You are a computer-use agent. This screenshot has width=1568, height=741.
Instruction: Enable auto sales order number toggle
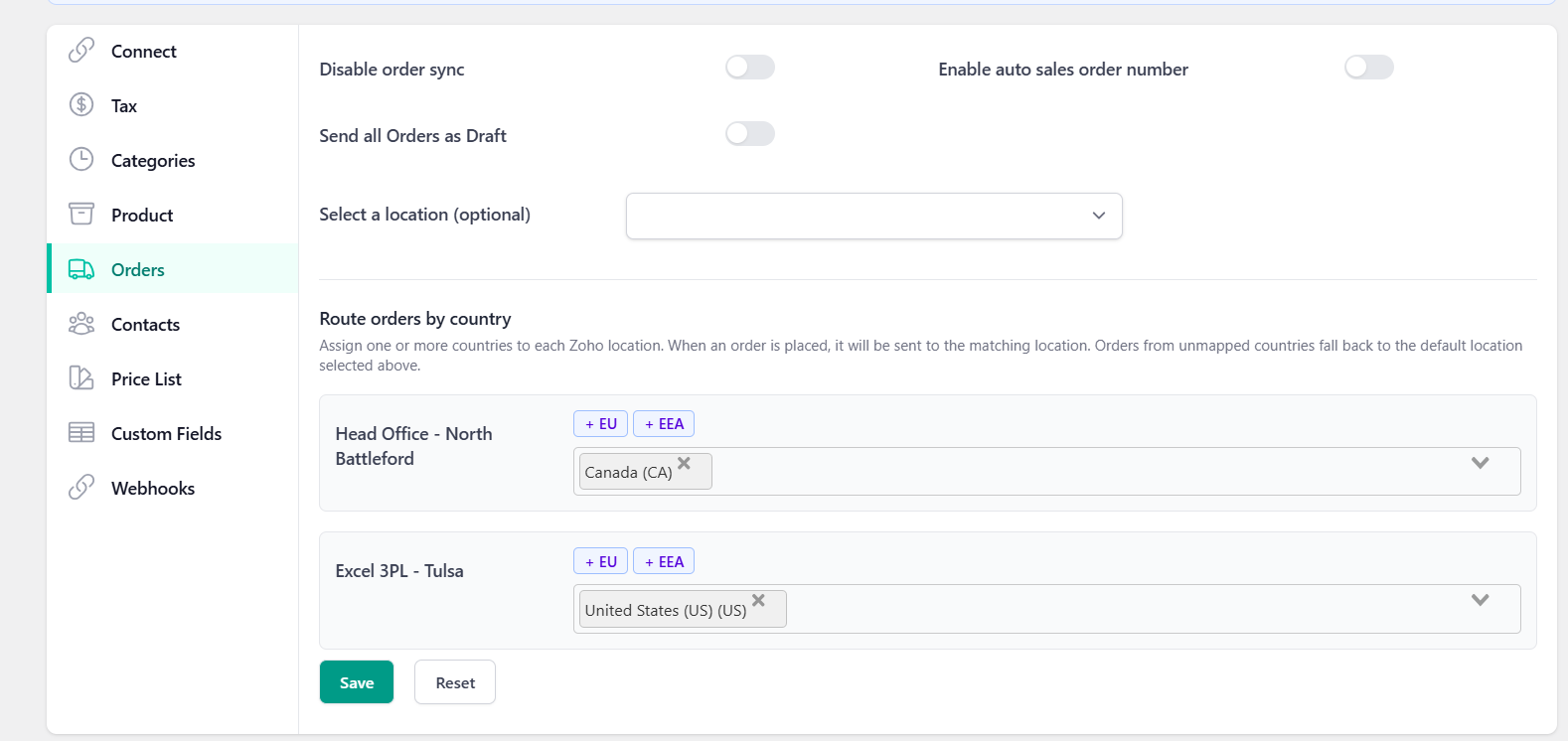[1368, 68]
